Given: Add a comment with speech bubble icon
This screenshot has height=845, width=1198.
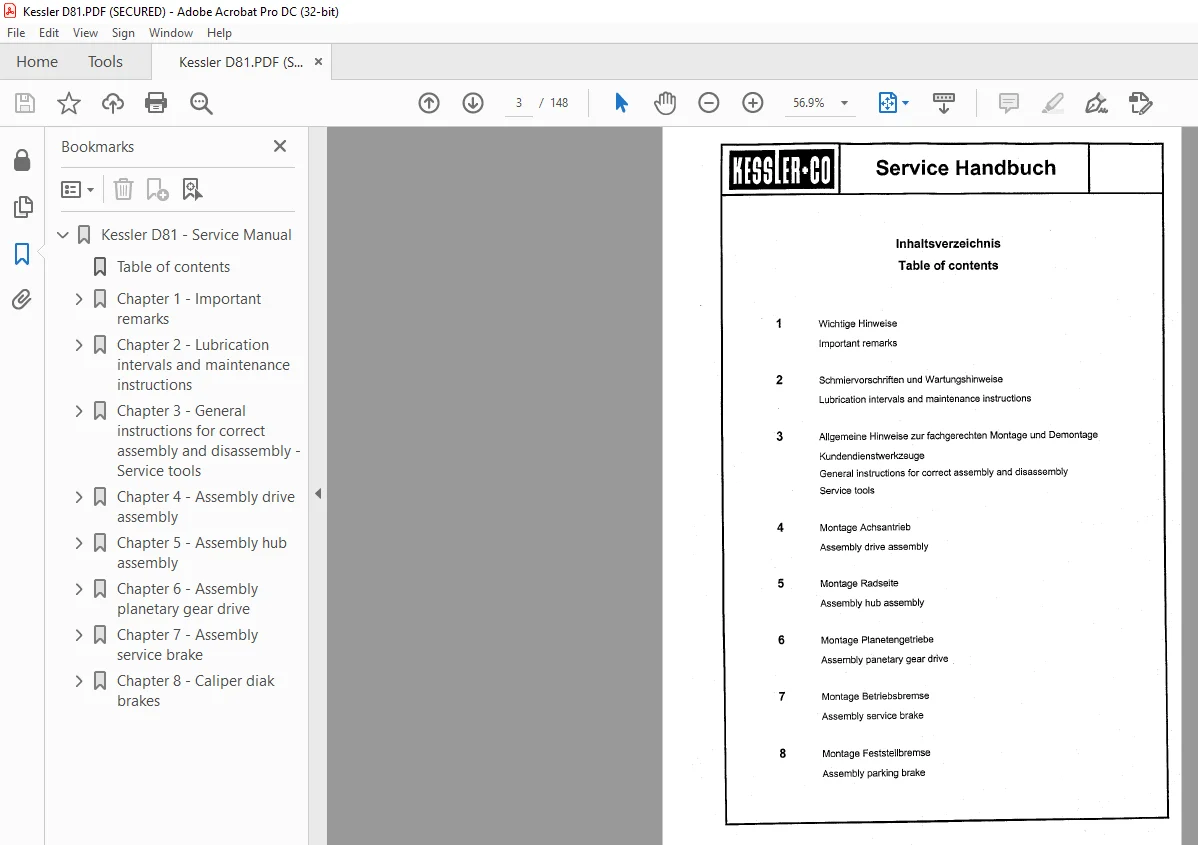Looking at the screenshot, I should [x=1009, y=103].
